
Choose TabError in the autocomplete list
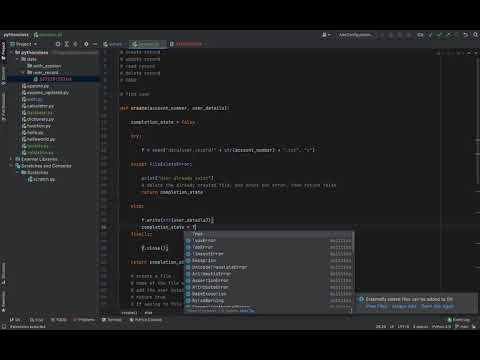pyautogui.click(x=269, y=247)
